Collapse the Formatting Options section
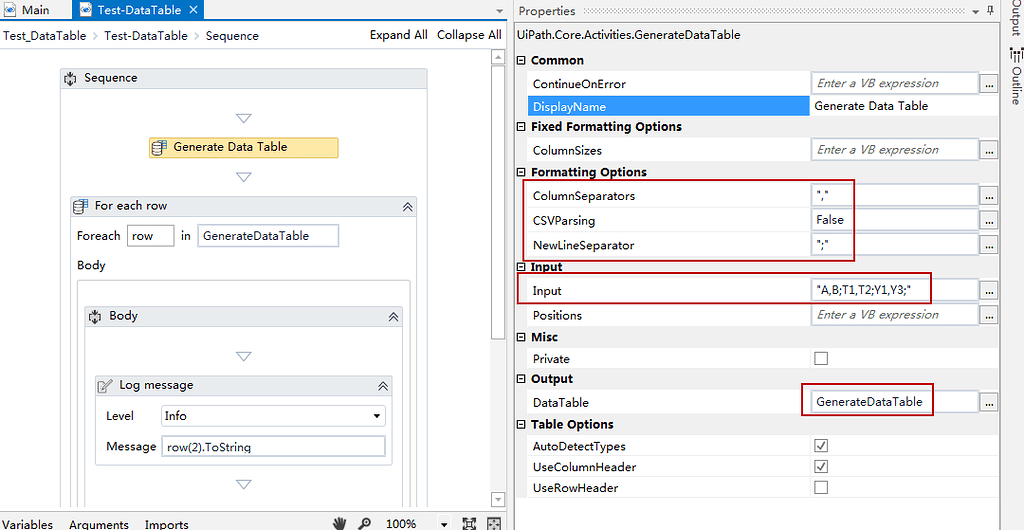1024x530 pixels. (521, 172)
